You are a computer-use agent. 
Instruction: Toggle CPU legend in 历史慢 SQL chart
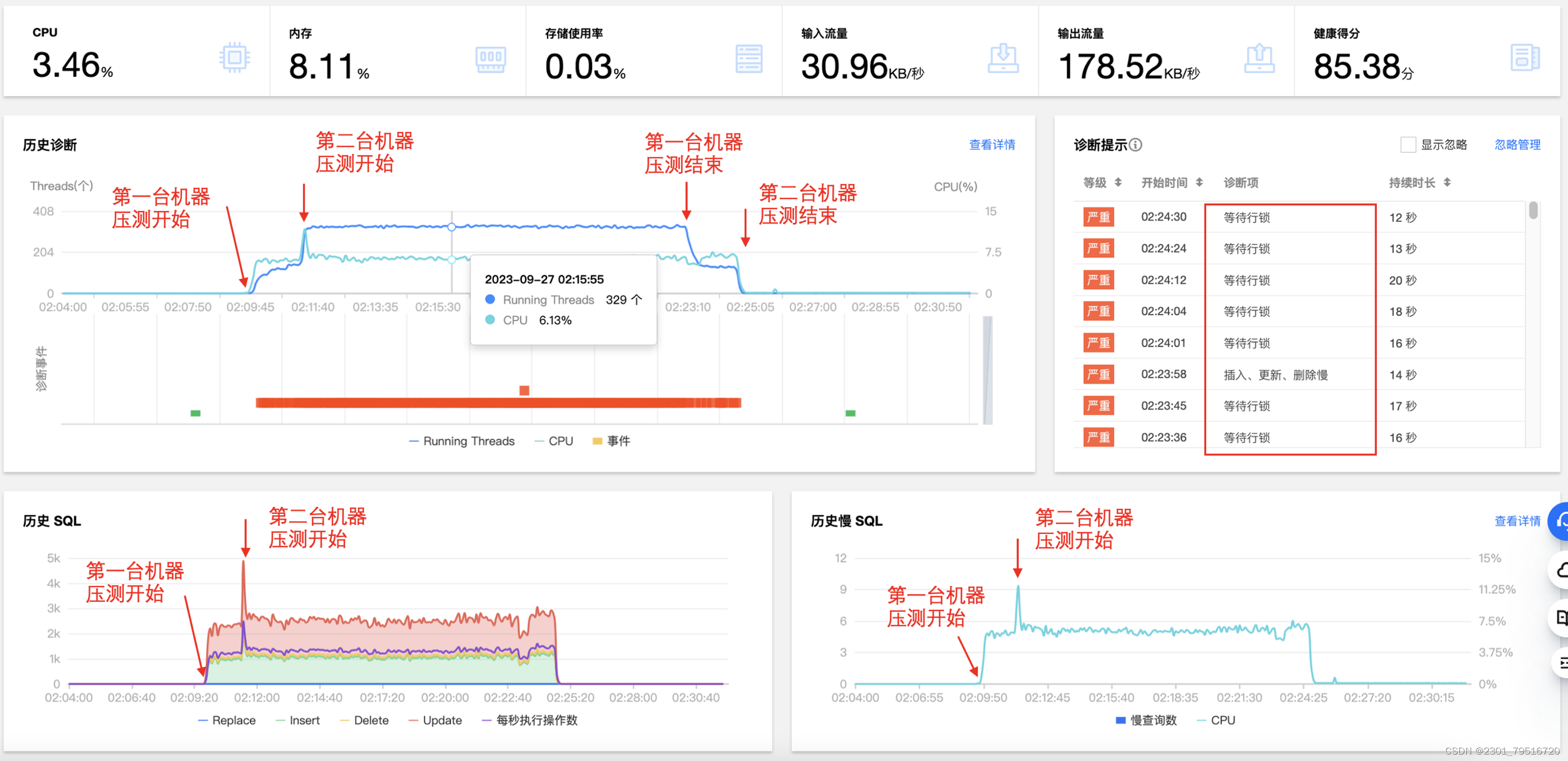tap(1216, 720)
